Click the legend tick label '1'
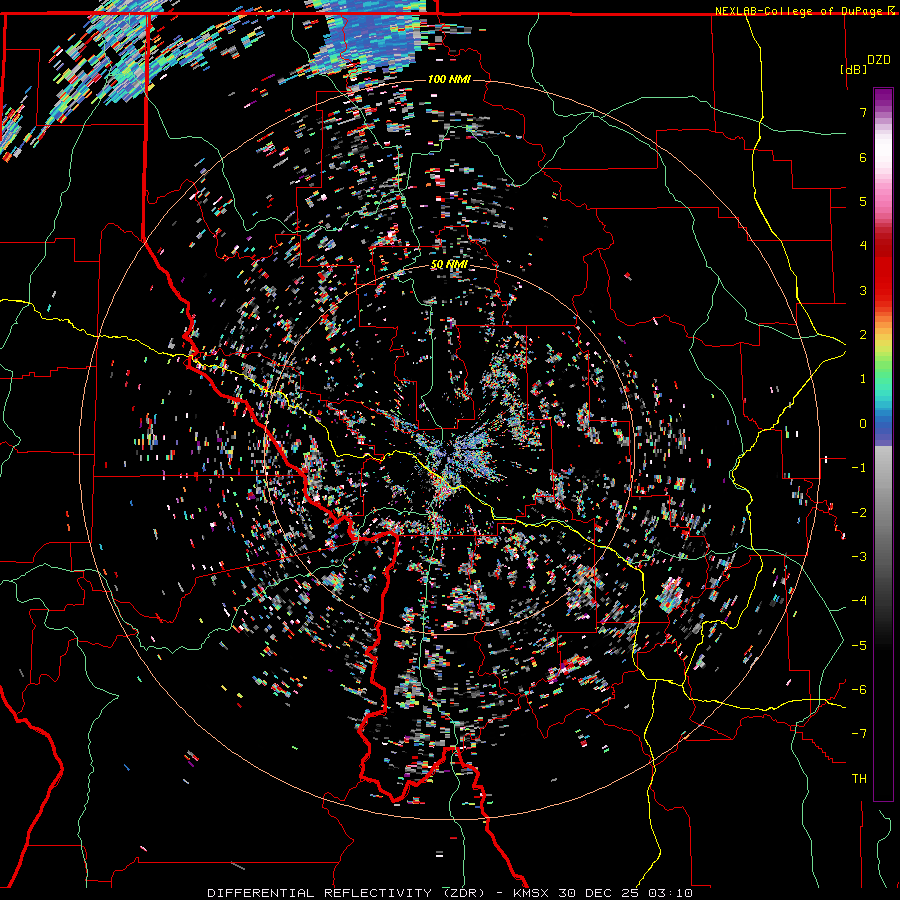 pyautogui.click(x=863, y=379)
